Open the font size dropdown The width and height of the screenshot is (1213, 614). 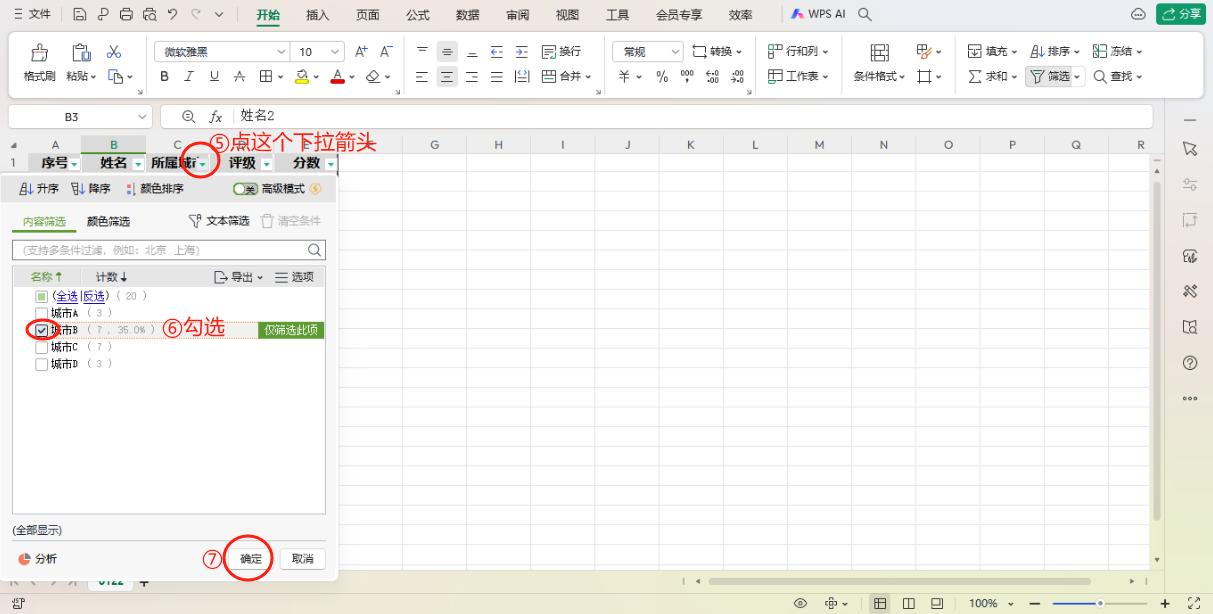[x=335, y=51]
